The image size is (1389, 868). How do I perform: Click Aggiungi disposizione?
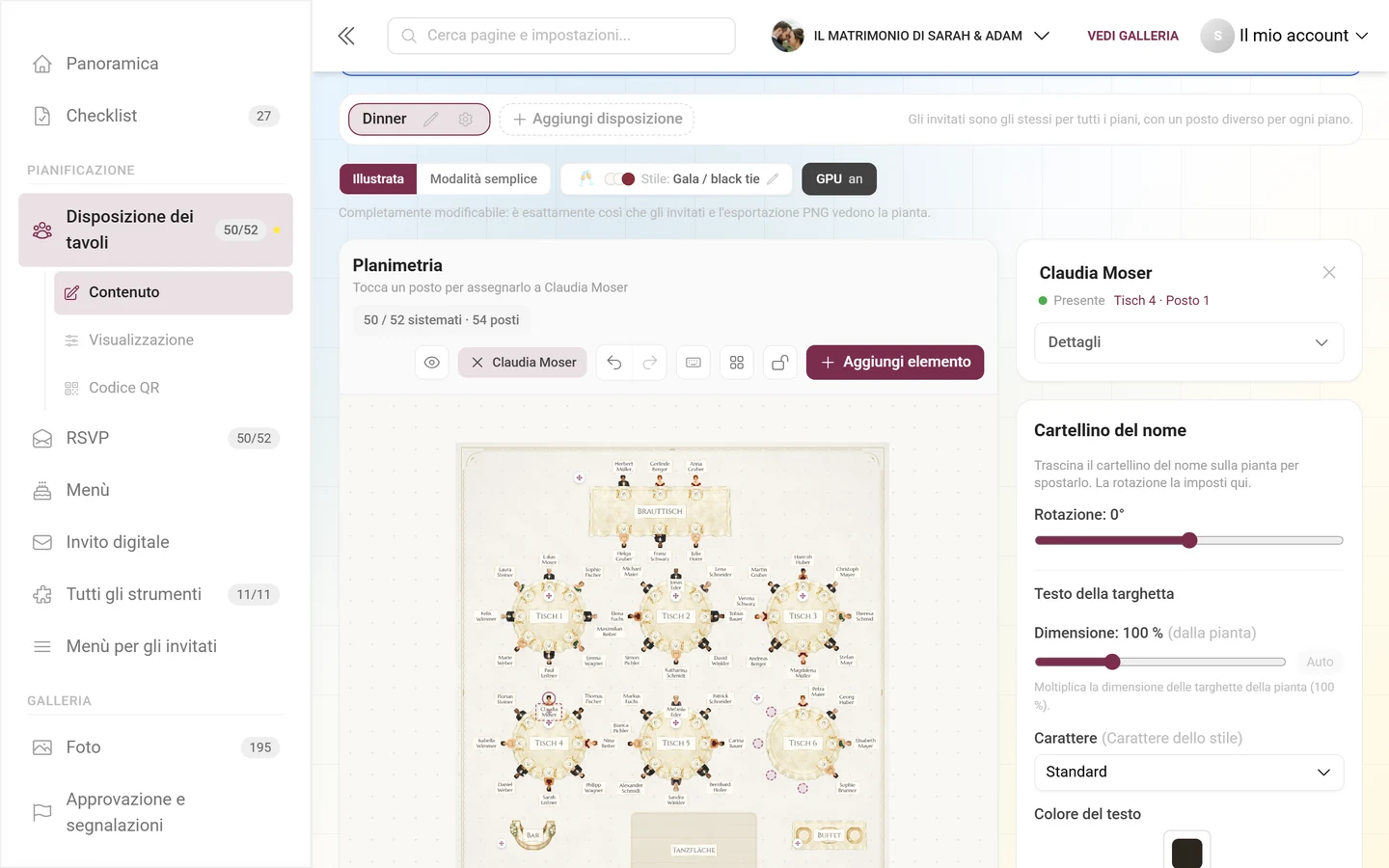(597, 119)
